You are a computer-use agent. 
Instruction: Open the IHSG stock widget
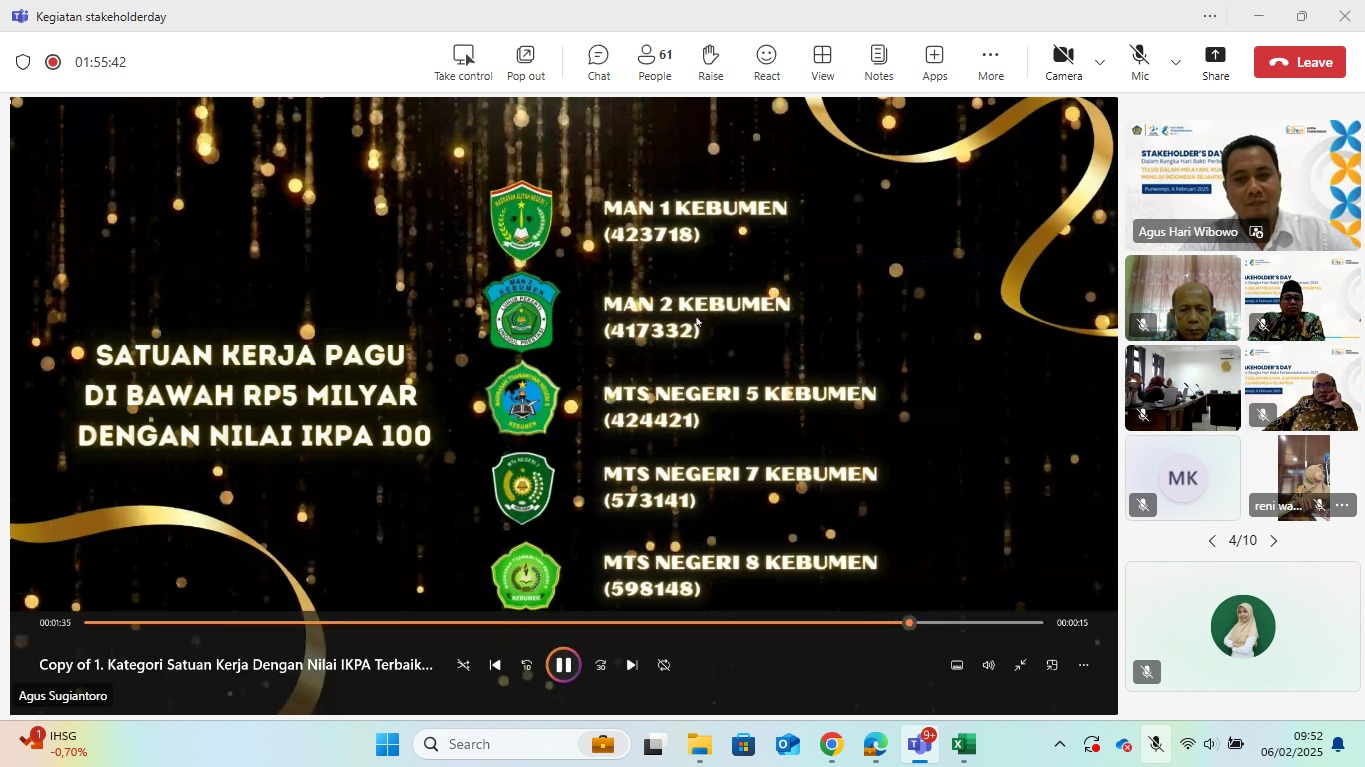[x=55, y=744]
